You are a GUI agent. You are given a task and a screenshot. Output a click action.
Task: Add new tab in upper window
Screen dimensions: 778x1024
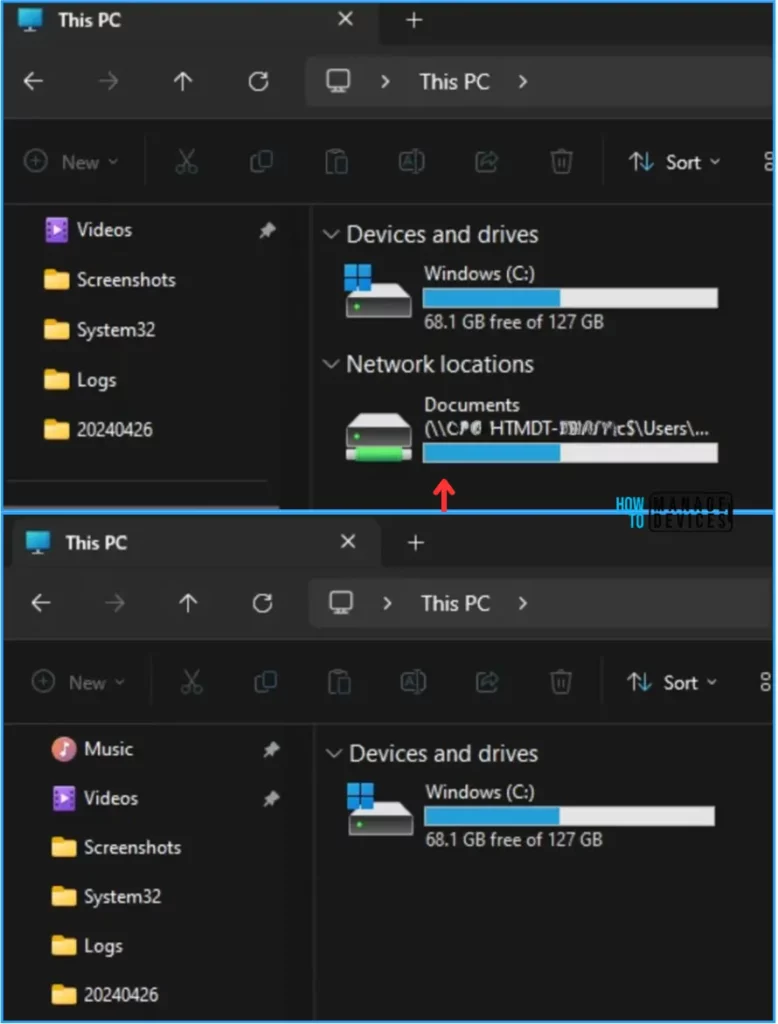(414, 20)
